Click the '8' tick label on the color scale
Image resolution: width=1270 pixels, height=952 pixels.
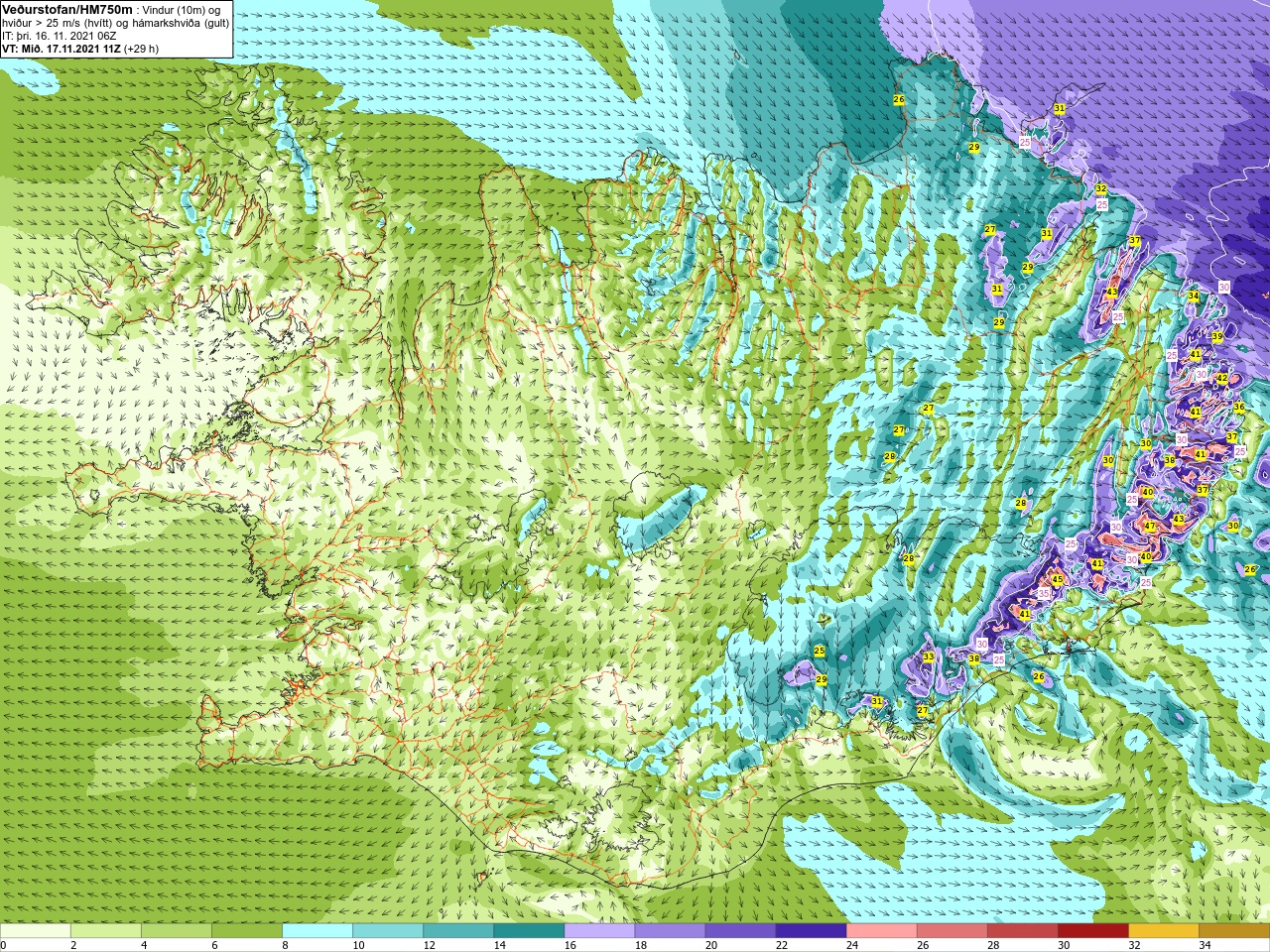(x=285, y=945)
